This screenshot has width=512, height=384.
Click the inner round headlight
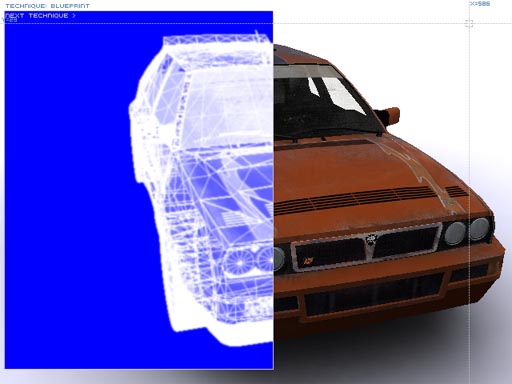[x=455, y=233]
